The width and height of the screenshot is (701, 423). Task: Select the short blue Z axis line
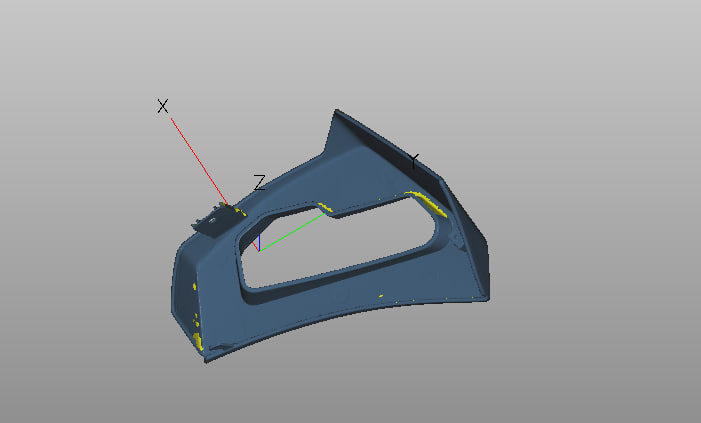(x=259, y=242)
